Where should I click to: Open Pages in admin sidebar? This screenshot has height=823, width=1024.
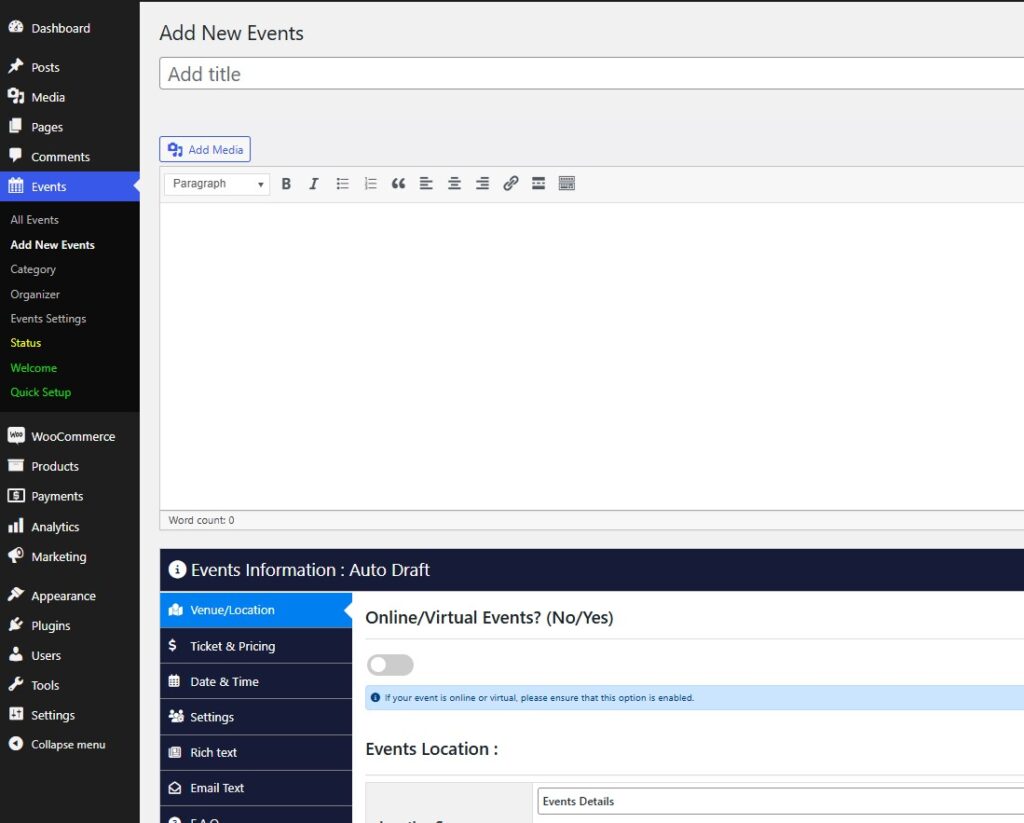69,127
